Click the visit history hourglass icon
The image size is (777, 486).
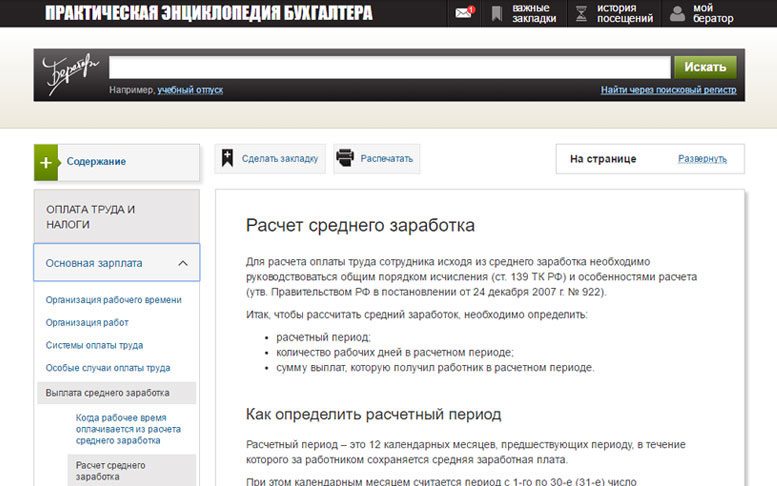[581, 13]
